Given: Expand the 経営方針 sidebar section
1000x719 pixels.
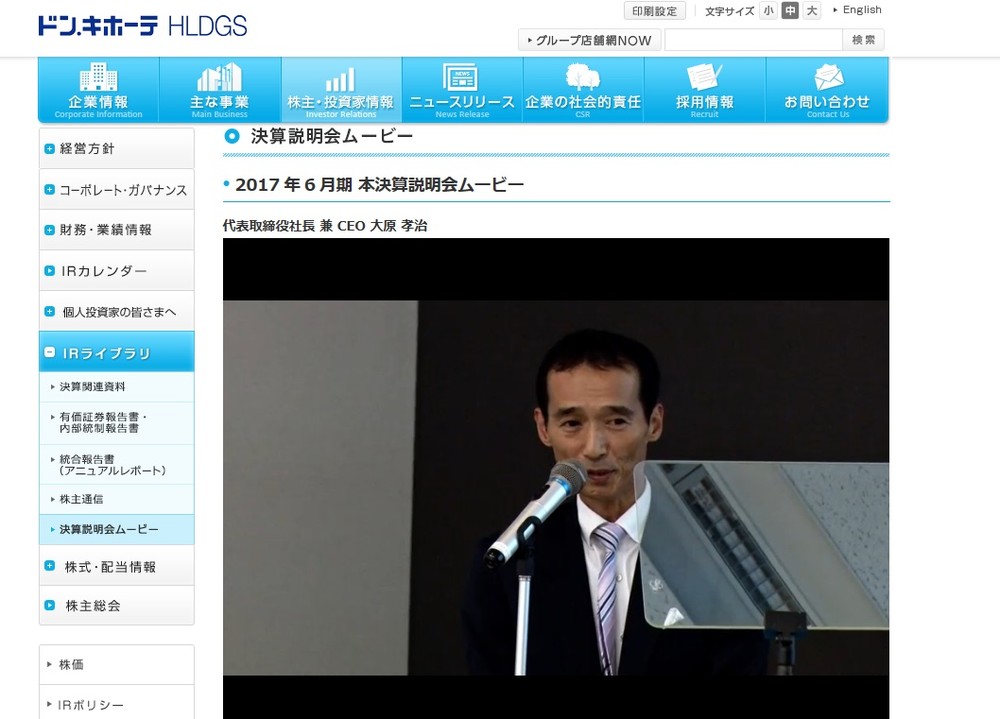Looking at the screenshot, I should (50, 149).
